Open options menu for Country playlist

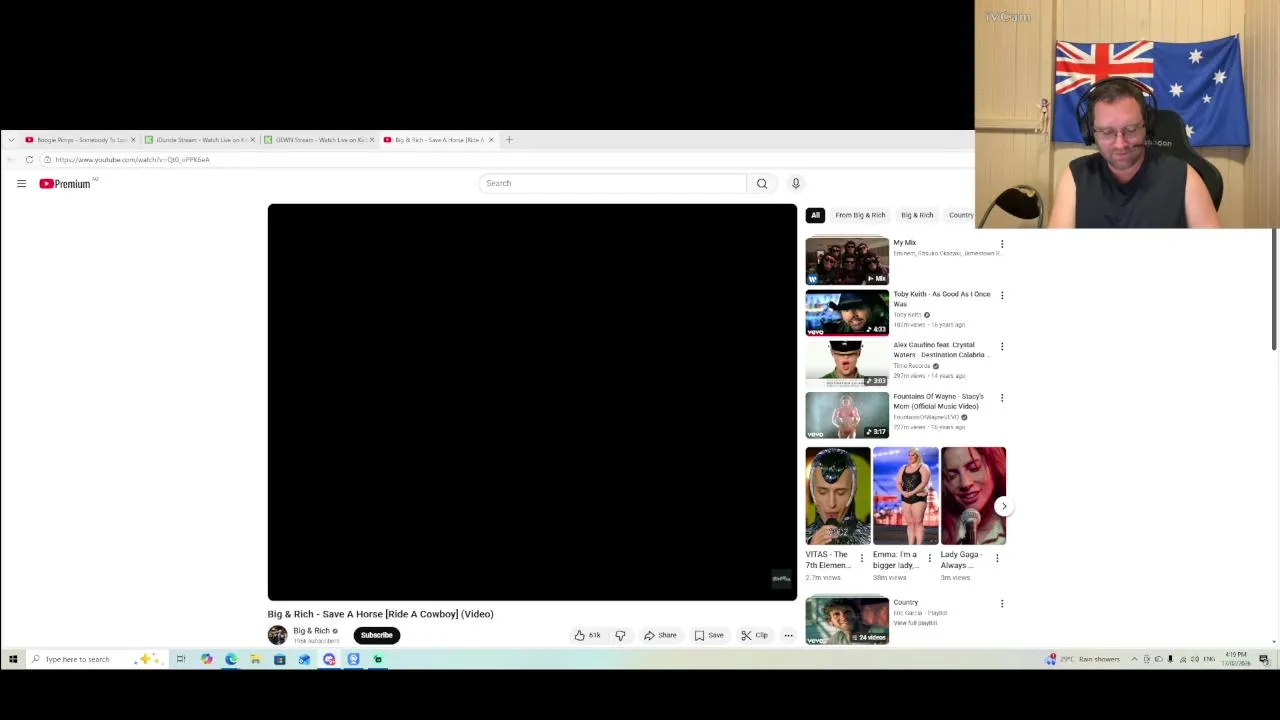(x=1002, y=603)
